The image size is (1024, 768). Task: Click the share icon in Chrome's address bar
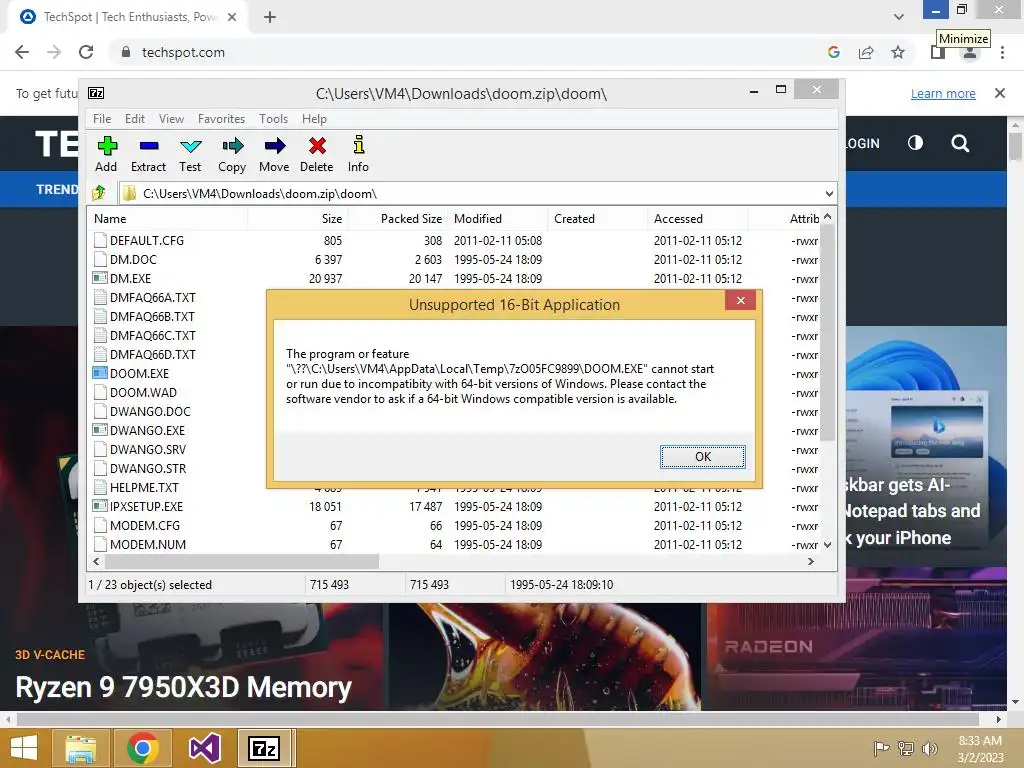(x=866, y=52)
